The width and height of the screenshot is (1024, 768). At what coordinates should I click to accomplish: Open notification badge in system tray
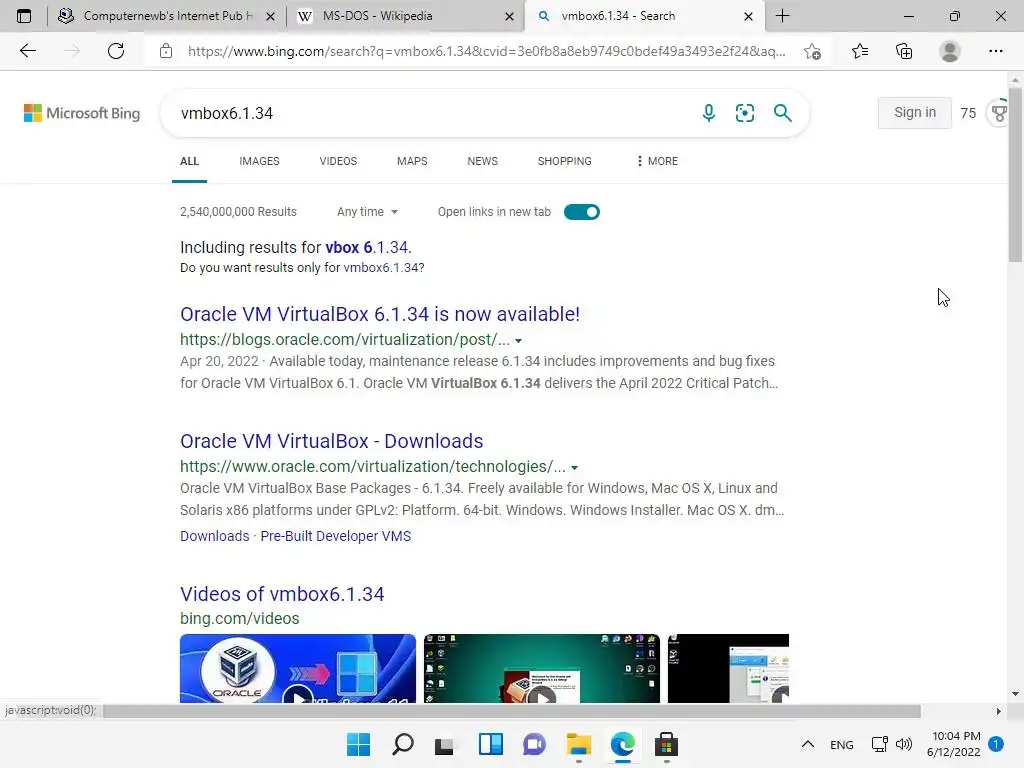coord(996,744)
